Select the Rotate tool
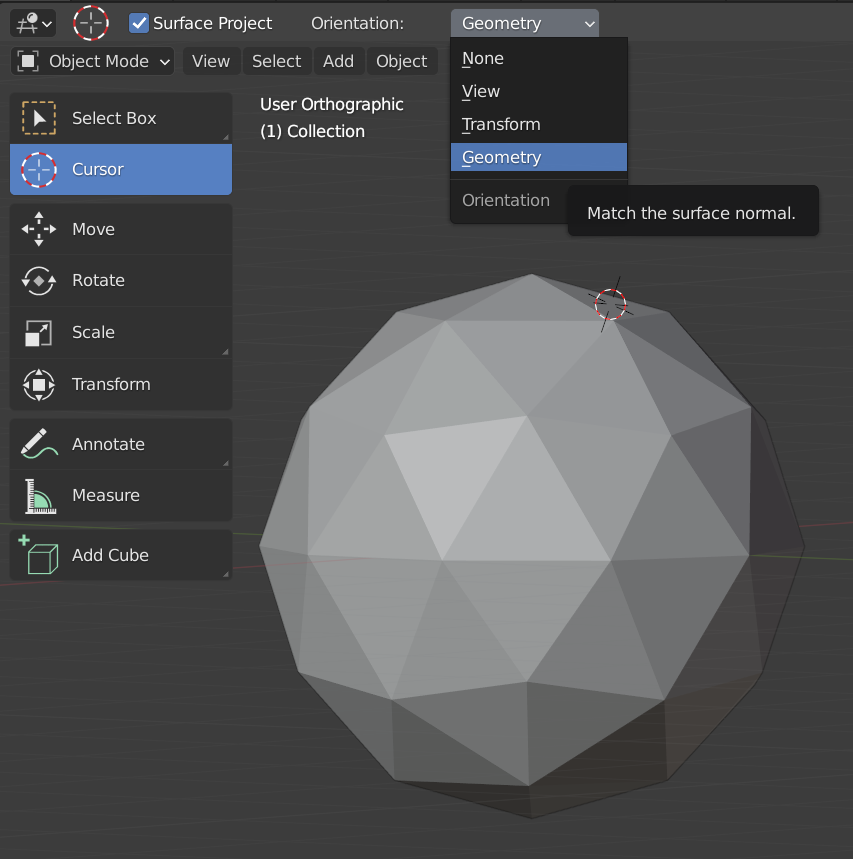The height and width of the screenshot is (859, 853). [121, 280]
